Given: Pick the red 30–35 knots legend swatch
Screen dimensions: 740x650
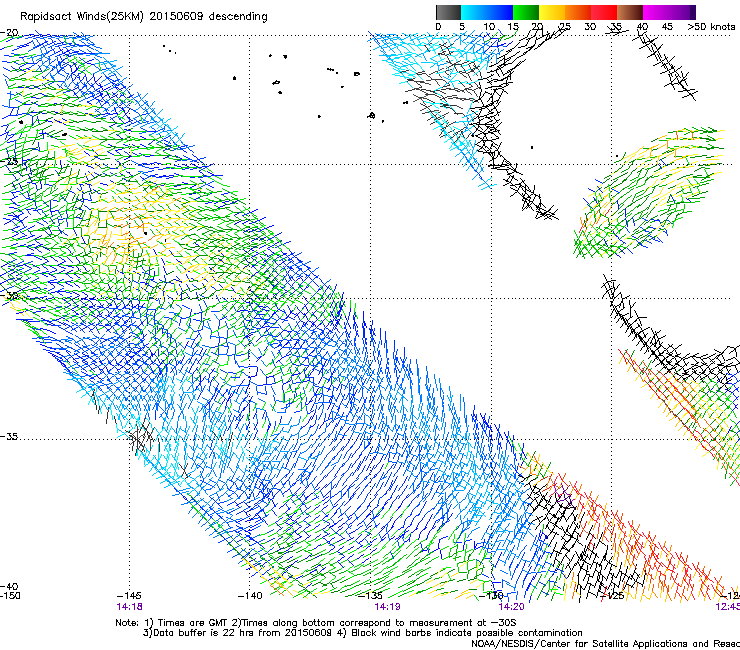Looking at the screenshot, I should 604,12.
